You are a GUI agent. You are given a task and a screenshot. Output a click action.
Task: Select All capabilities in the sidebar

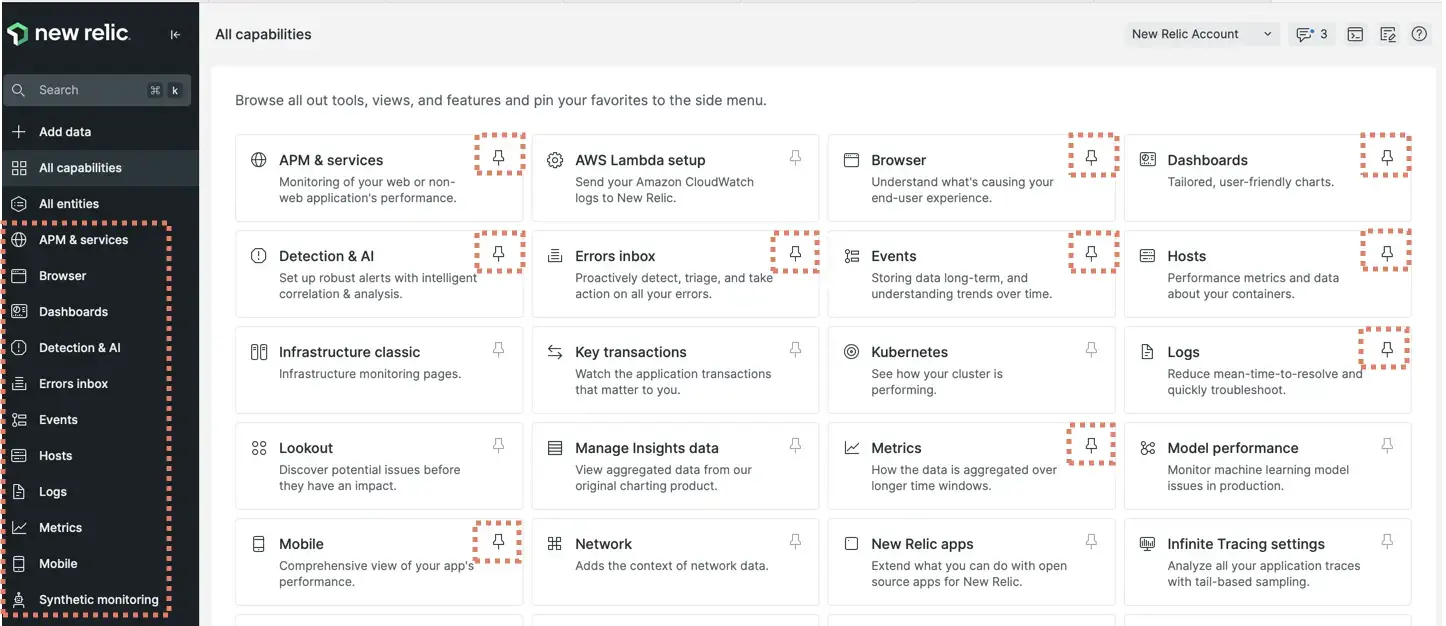tap(80, 168)
